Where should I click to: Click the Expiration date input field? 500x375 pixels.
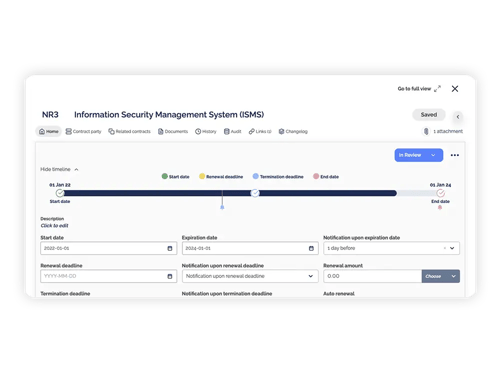(250, 248)
